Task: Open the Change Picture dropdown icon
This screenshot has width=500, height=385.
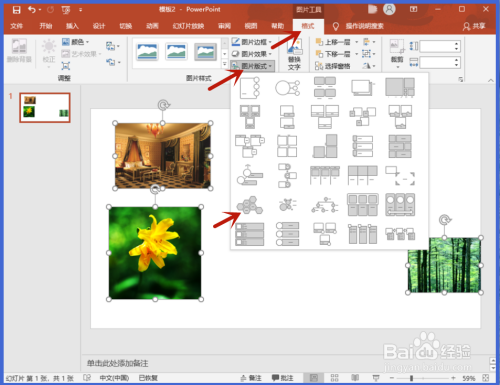Action: click(x=113, y=46)
